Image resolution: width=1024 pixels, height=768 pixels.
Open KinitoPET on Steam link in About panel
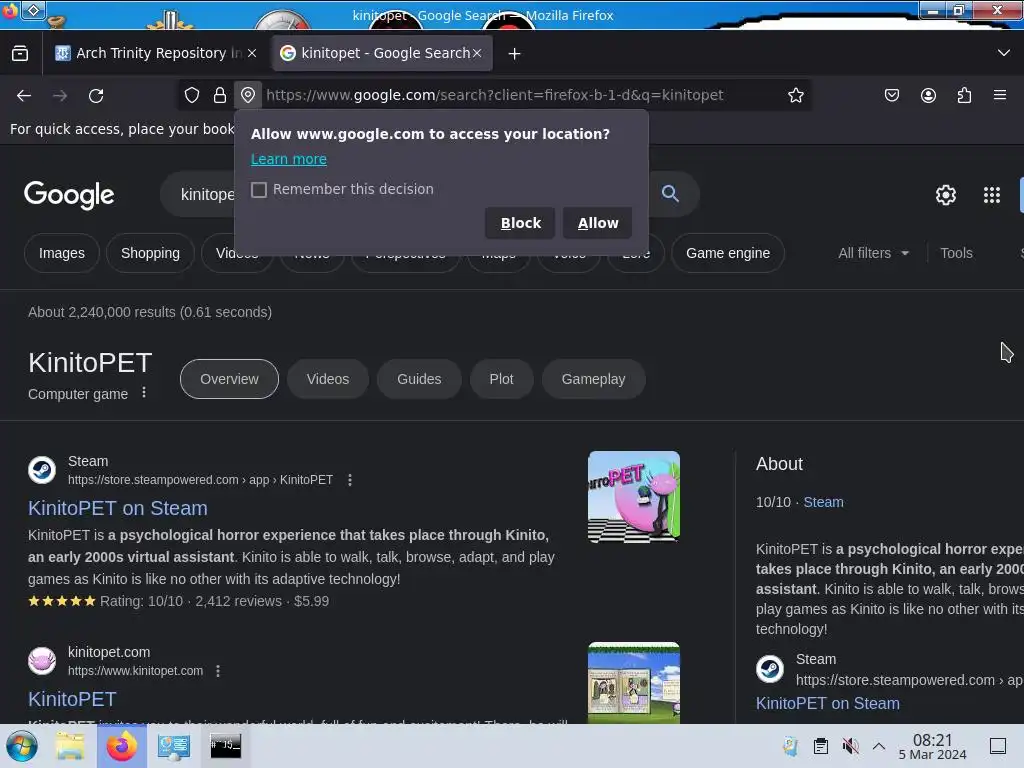(827, 703)
